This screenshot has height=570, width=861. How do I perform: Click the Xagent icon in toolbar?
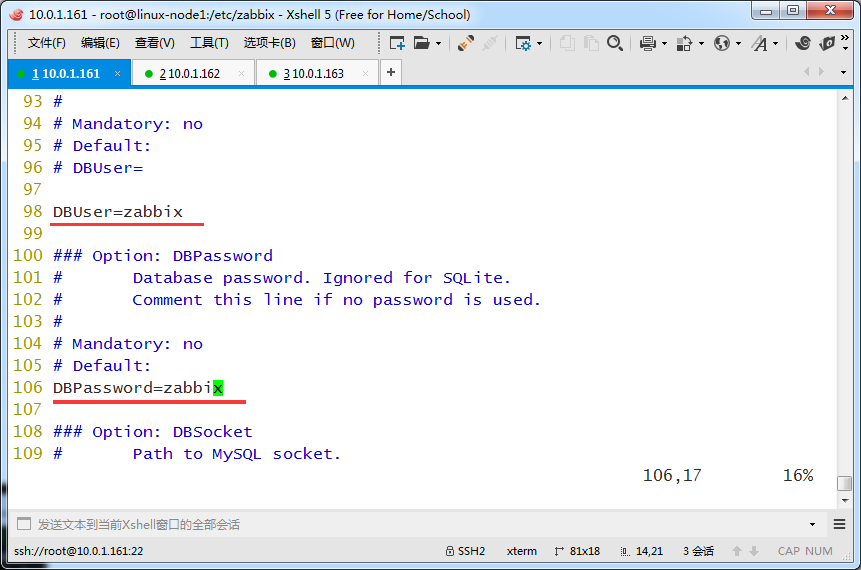[826, 43]
